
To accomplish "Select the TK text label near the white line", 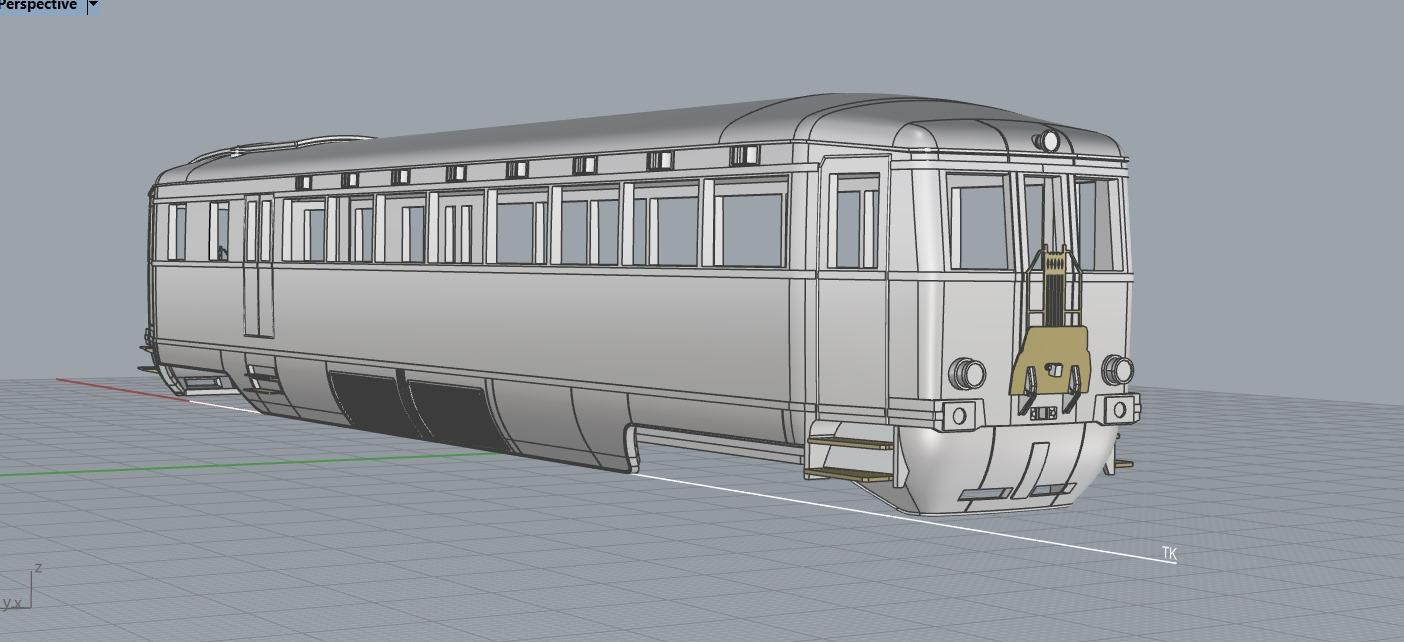I will (x=1169, y=553).
